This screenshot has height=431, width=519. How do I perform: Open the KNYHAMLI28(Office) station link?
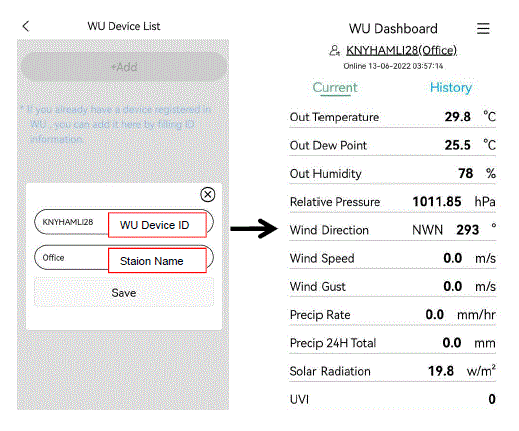[x=401, y=50]
